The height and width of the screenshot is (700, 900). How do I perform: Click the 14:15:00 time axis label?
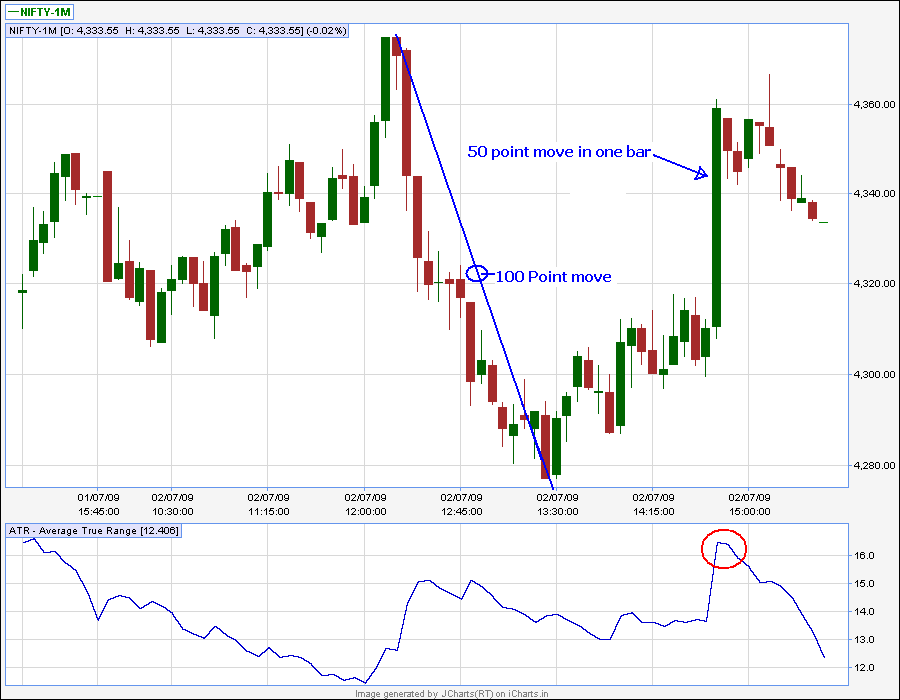point(653,511)
